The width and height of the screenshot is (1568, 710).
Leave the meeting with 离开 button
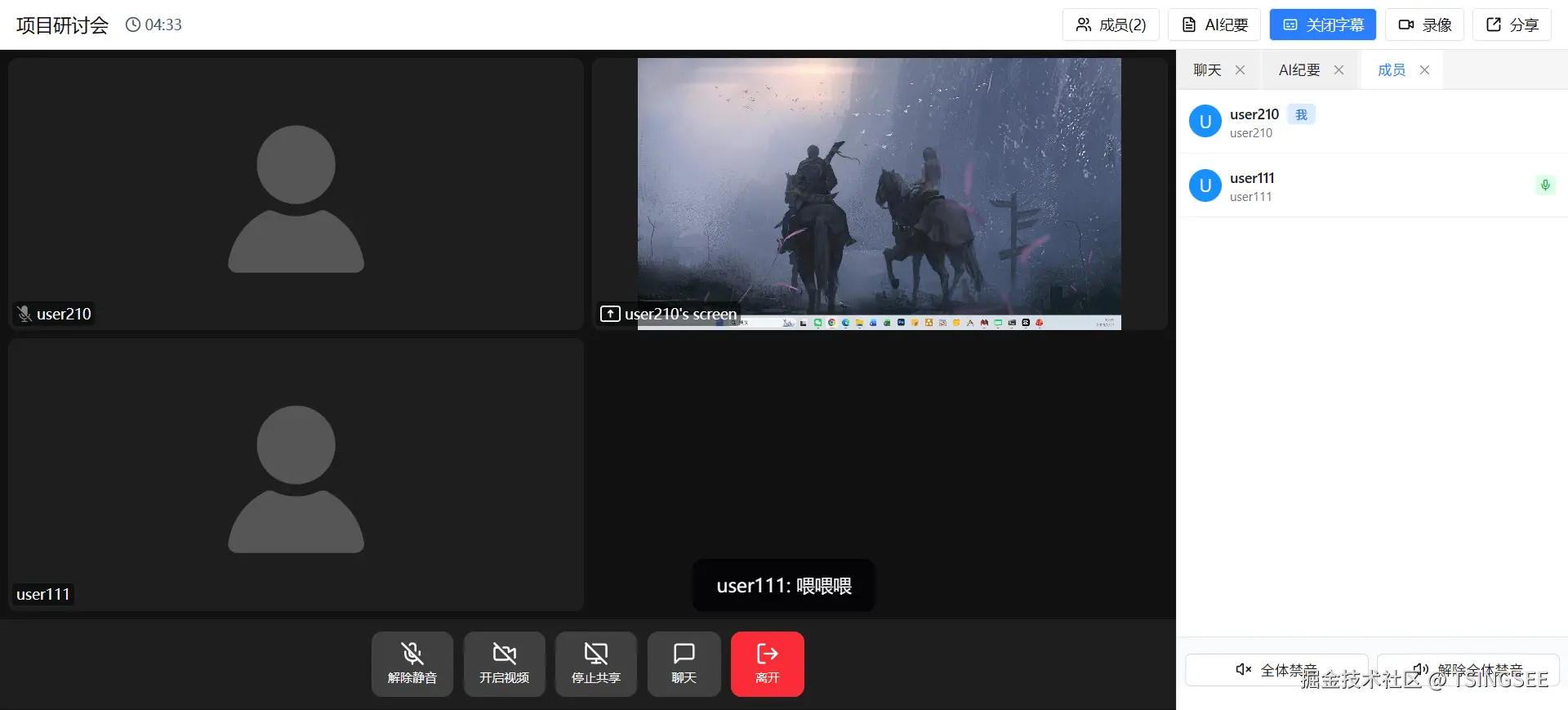(768, 663)
